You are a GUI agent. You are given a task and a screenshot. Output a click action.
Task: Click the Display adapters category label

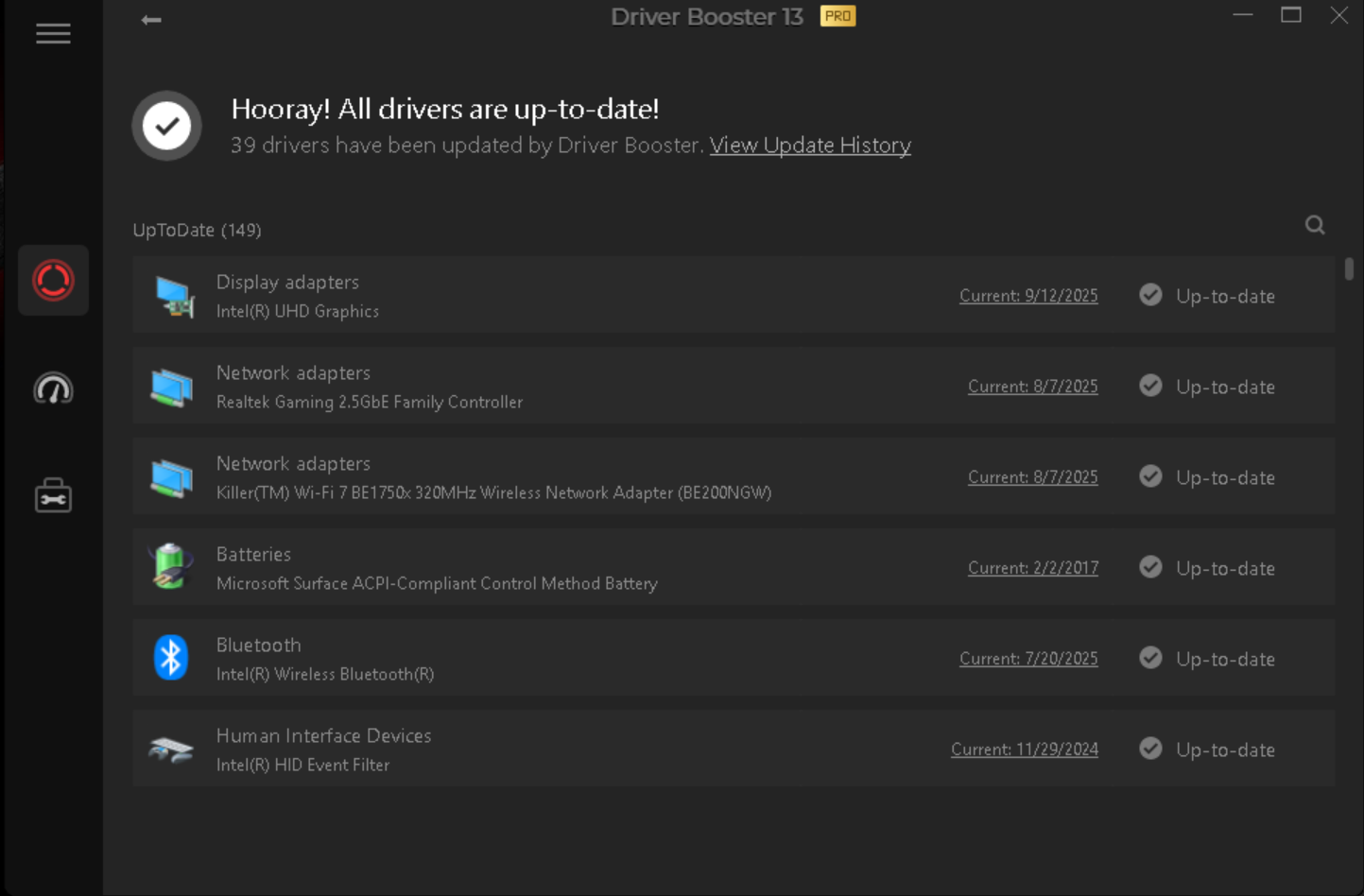point(287,282)
